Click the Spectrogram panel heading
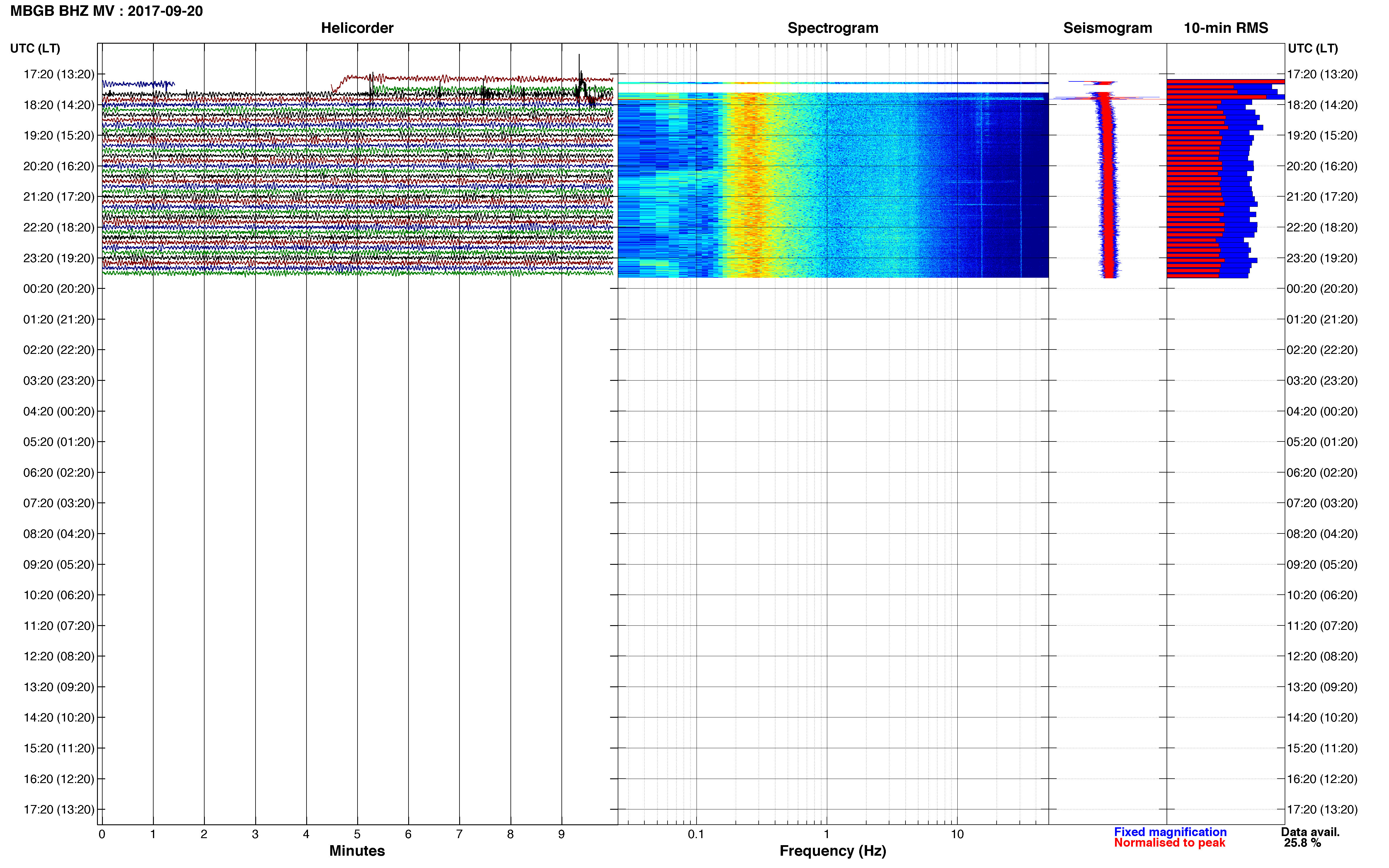Viewport: 1389px width, 868px height. tap(833, 28)
